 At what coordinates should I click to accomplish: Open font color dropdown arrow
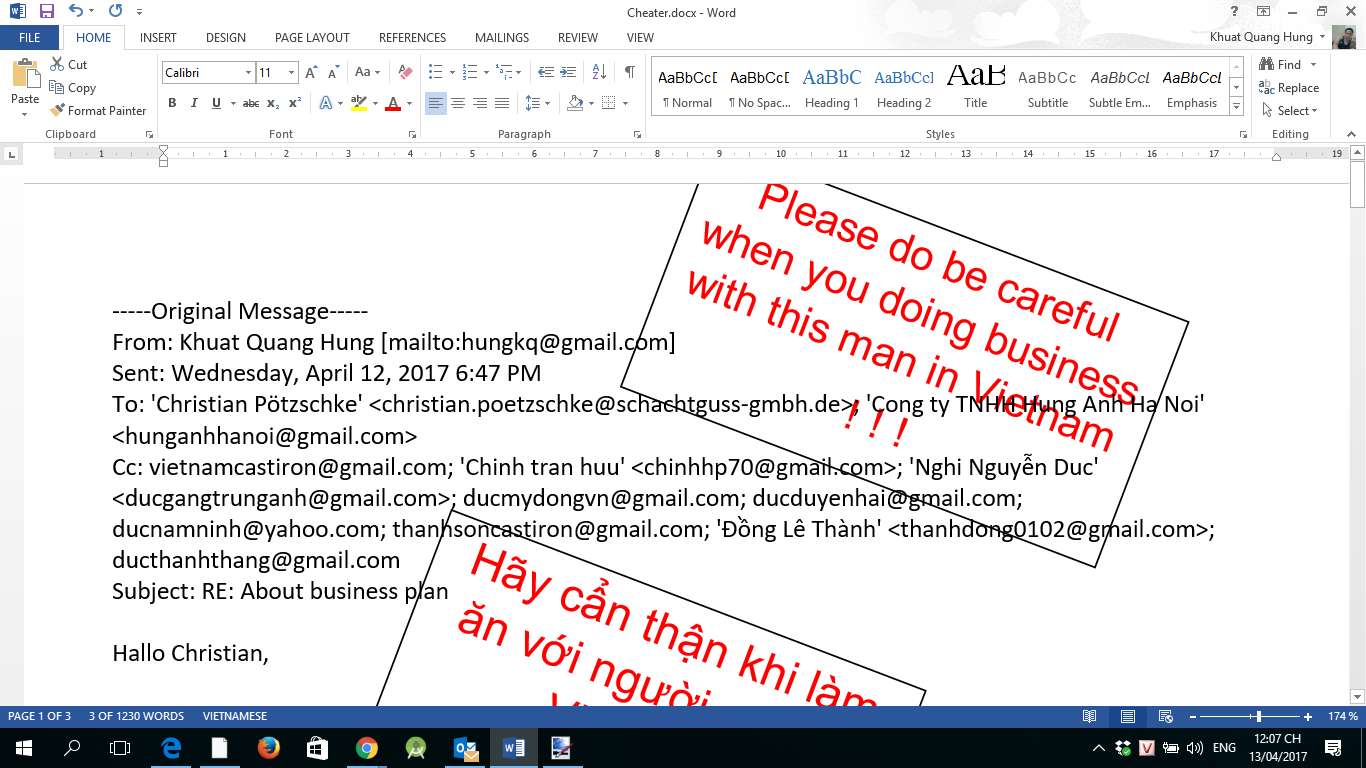410,103
